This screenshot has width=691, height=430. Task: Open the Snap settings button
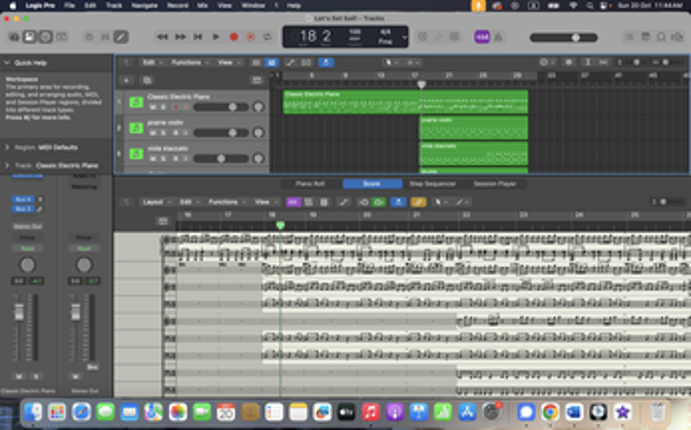click(x=546, y=63)
